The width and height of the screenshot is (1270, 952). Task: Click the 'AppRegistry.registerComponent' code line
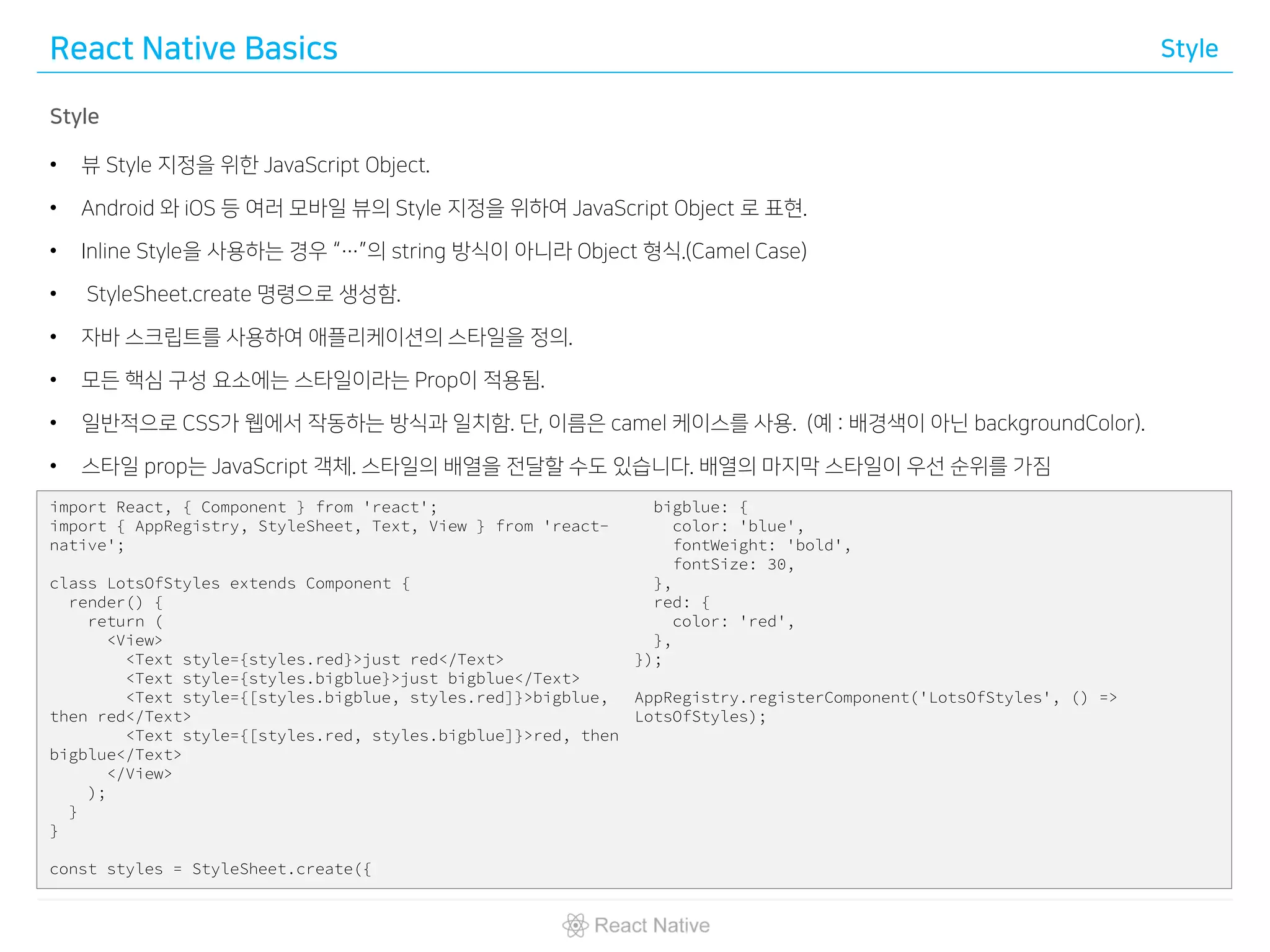[876, 698]
